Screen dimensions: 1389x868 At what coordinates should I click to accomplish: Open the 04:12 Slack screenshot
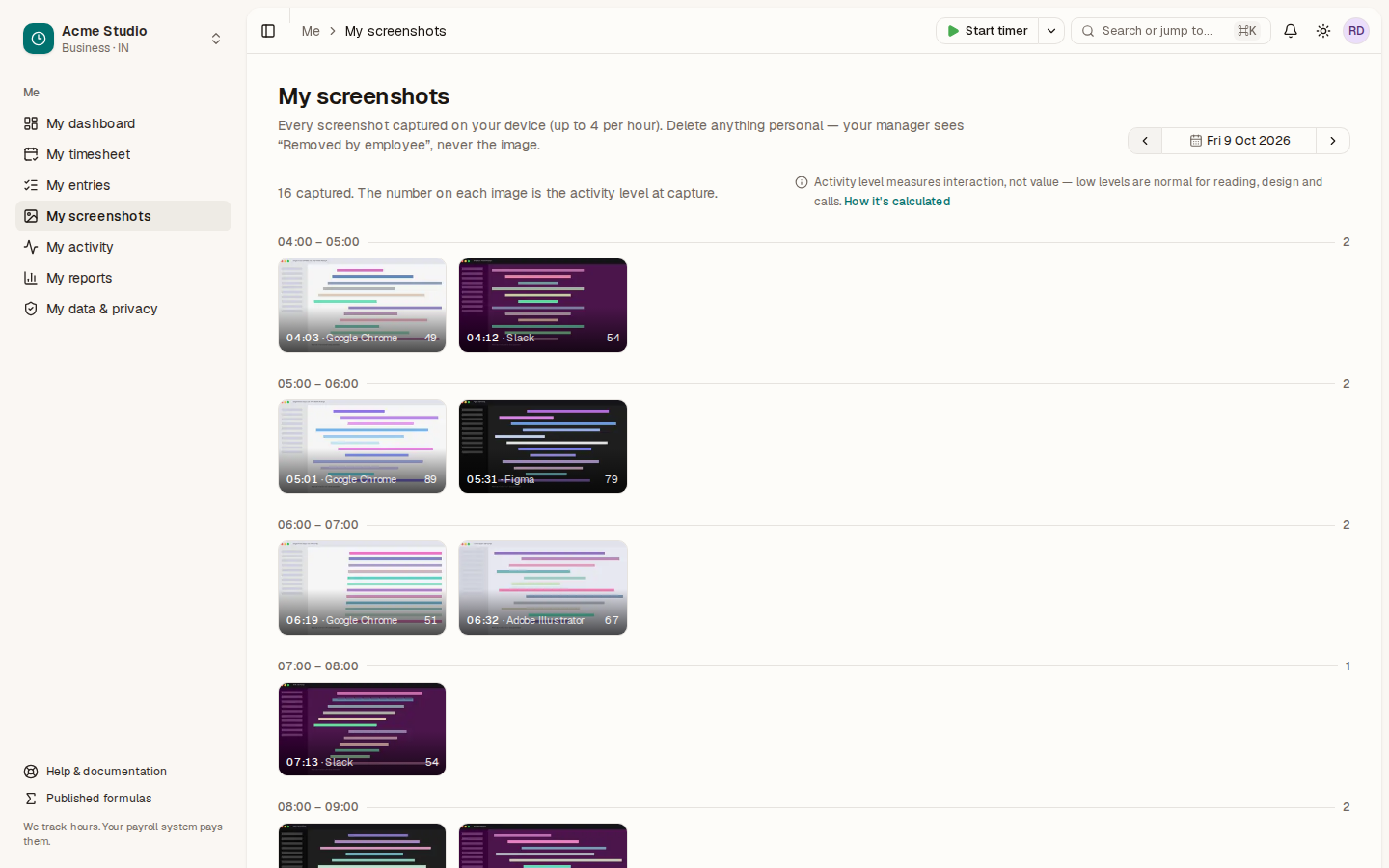tap(543, 305)
